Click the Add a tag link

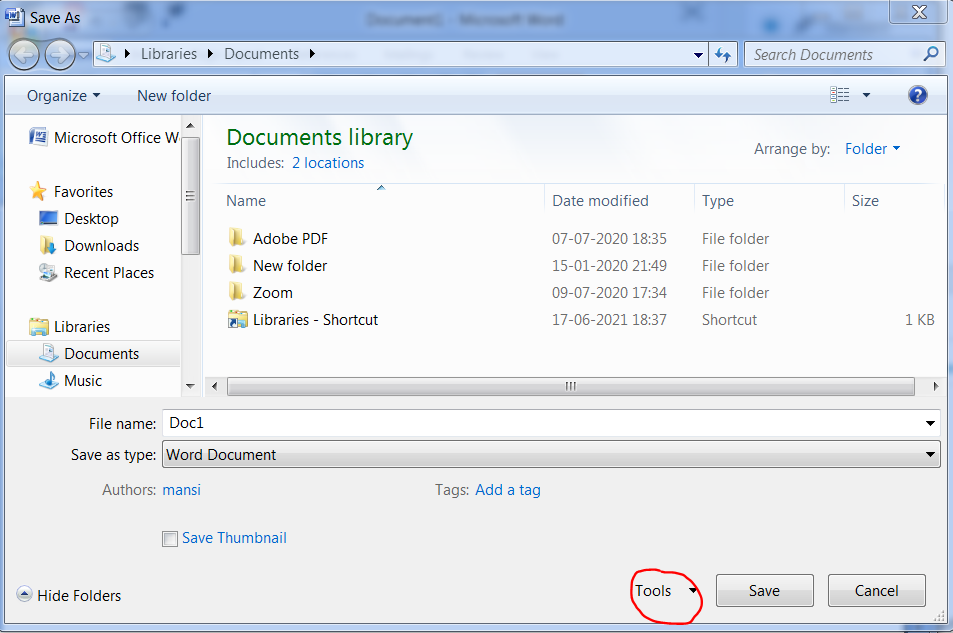point(507,490)
